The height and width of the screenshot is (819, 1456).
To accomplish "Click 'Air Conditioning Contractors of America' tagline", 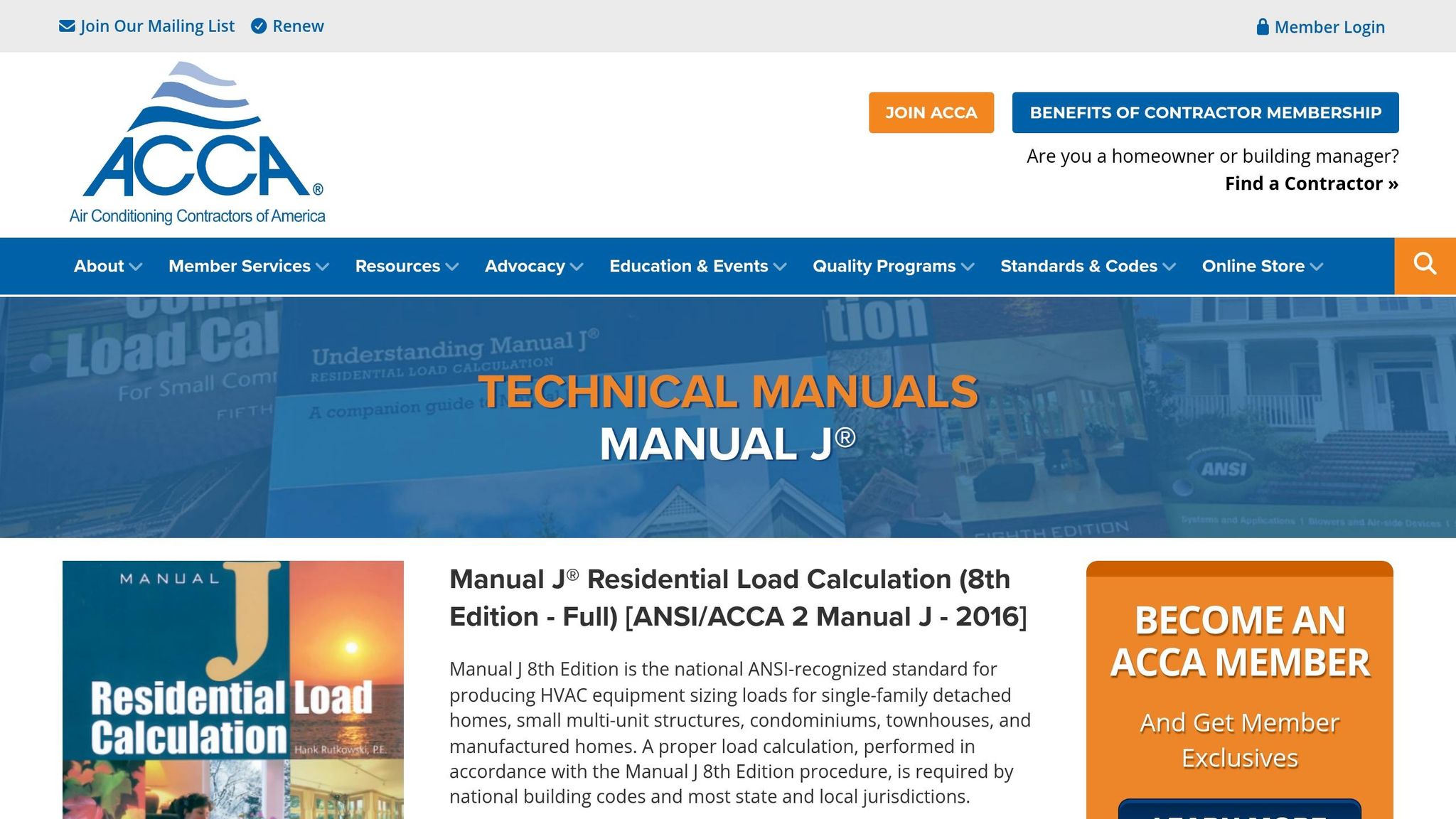I will (x=197, y=216).
